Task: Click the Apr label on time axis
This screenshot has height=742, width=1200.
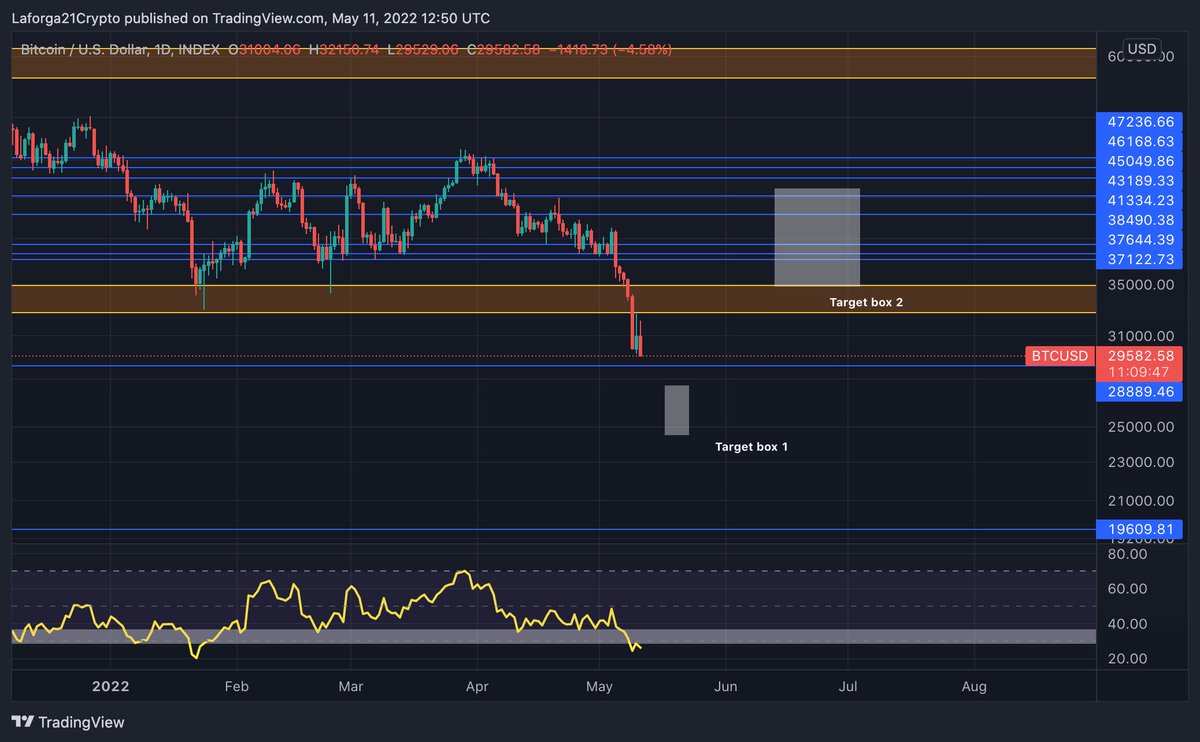Action: (476, 687)
